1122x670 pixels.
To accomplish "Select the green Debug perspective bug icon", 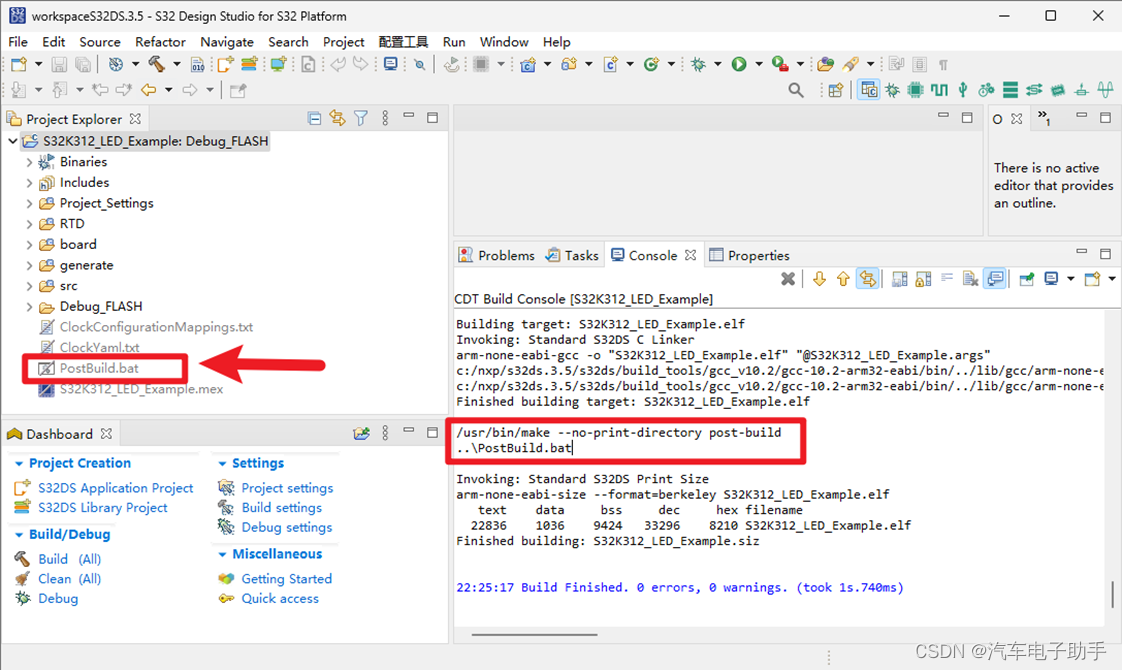I will pyautogui.click(x=892, y=90).
